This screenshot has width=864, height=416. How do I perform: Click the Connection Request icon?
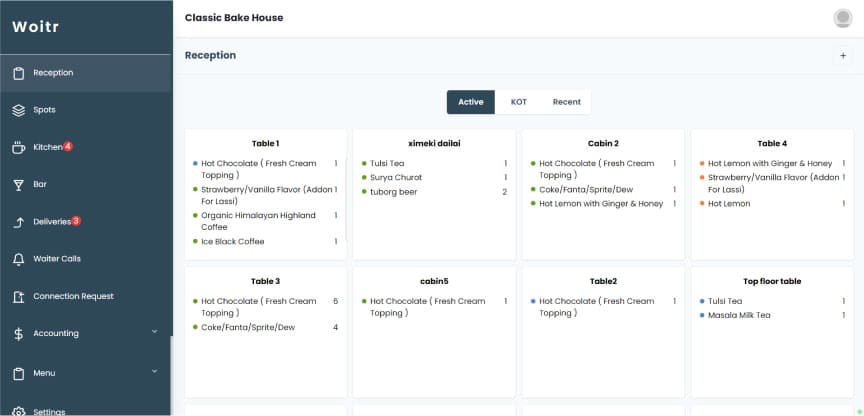pos(18,297)
